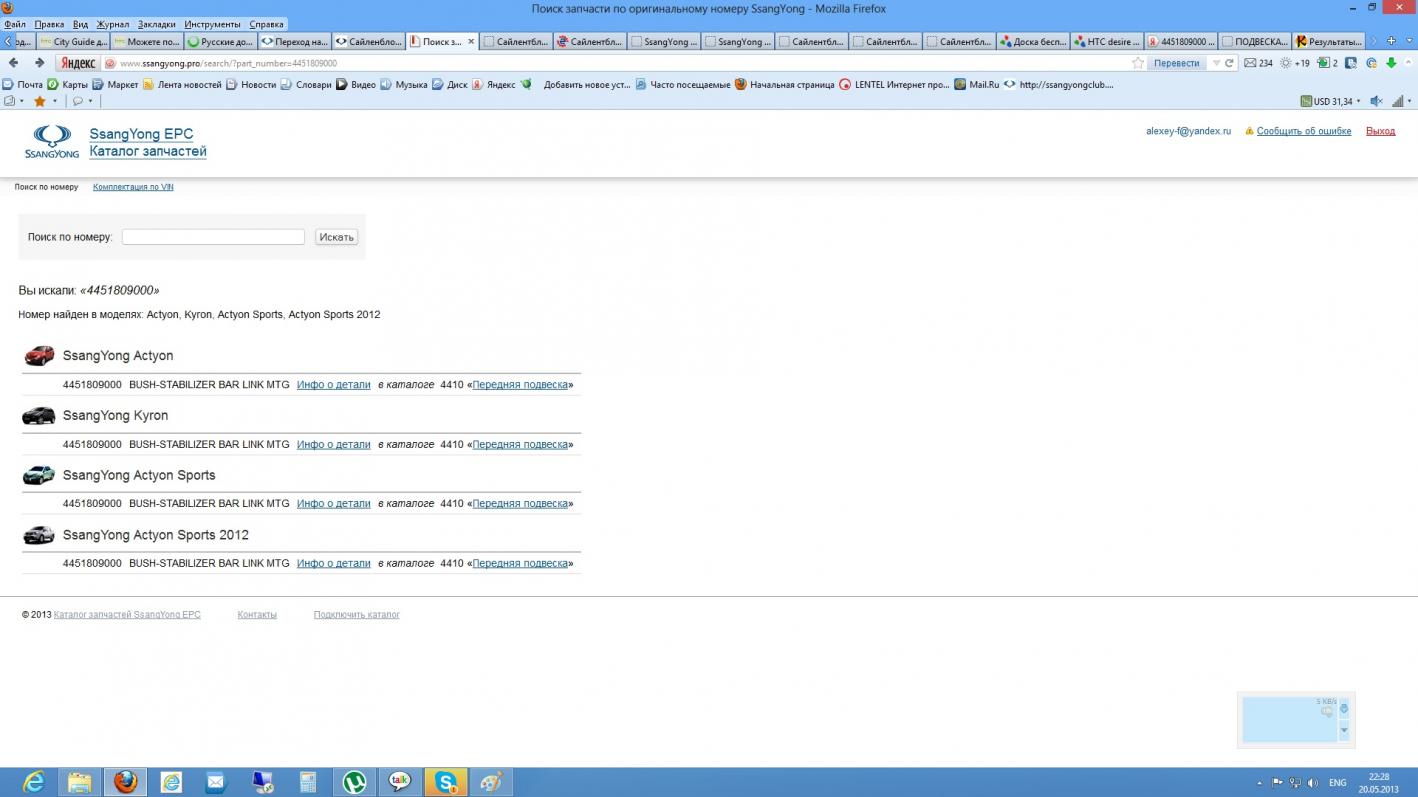Click the browser address bar URL
Image resolution: width=1418 pixels, height=797 pixels.
228,63
